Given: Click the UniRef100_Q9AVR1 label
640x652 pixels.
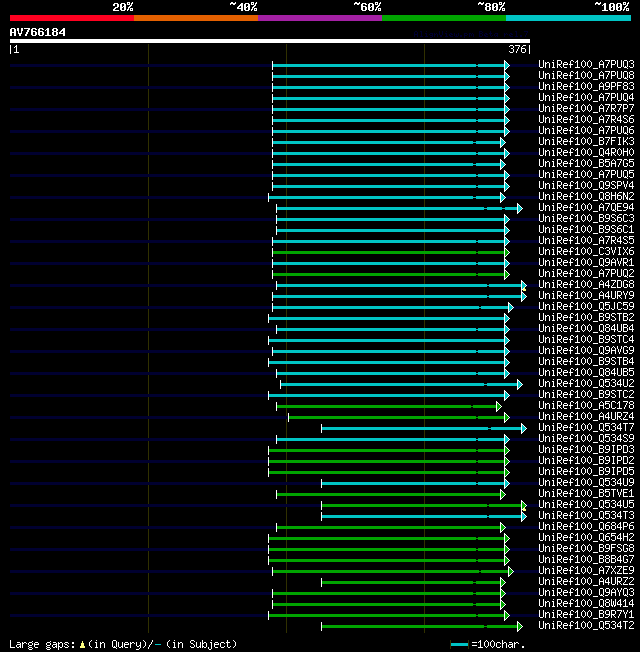Looking at the screenshot, I should coord(586,262).
